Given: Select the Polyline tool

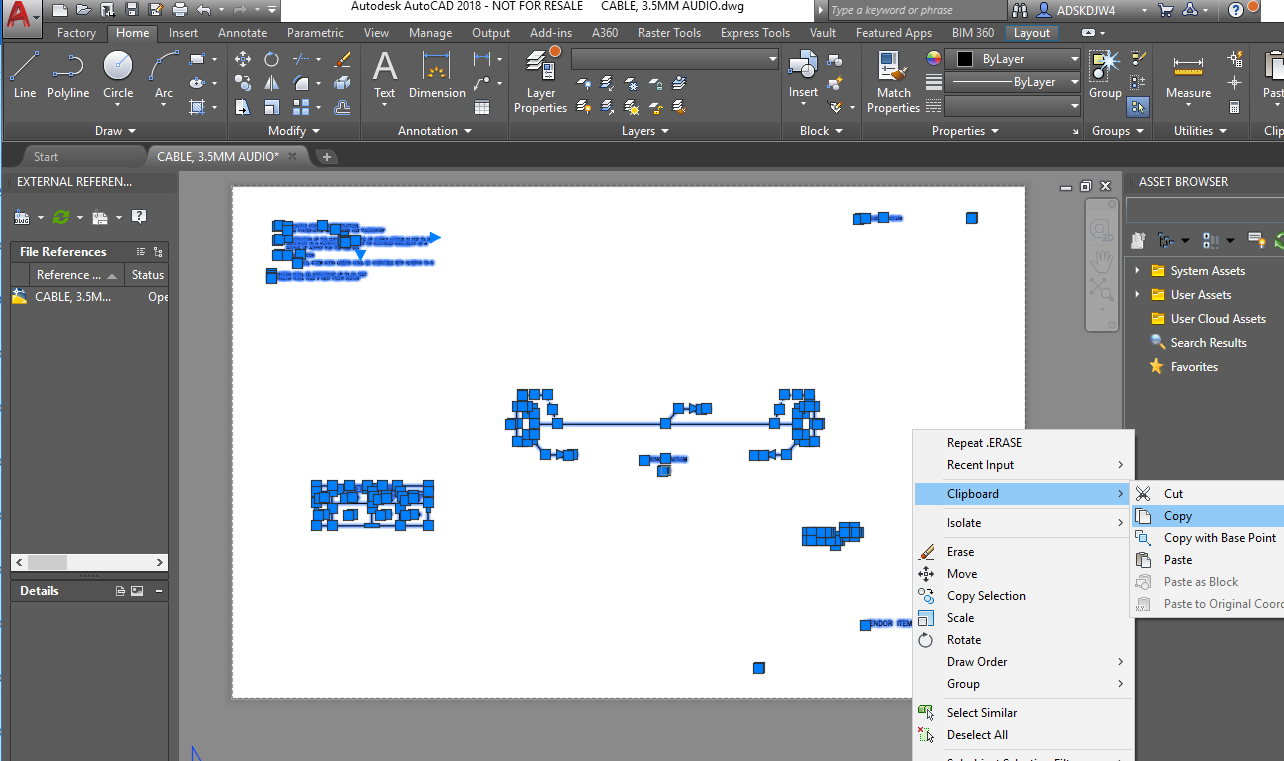Looking at the screenshot, I should point(68,75).
